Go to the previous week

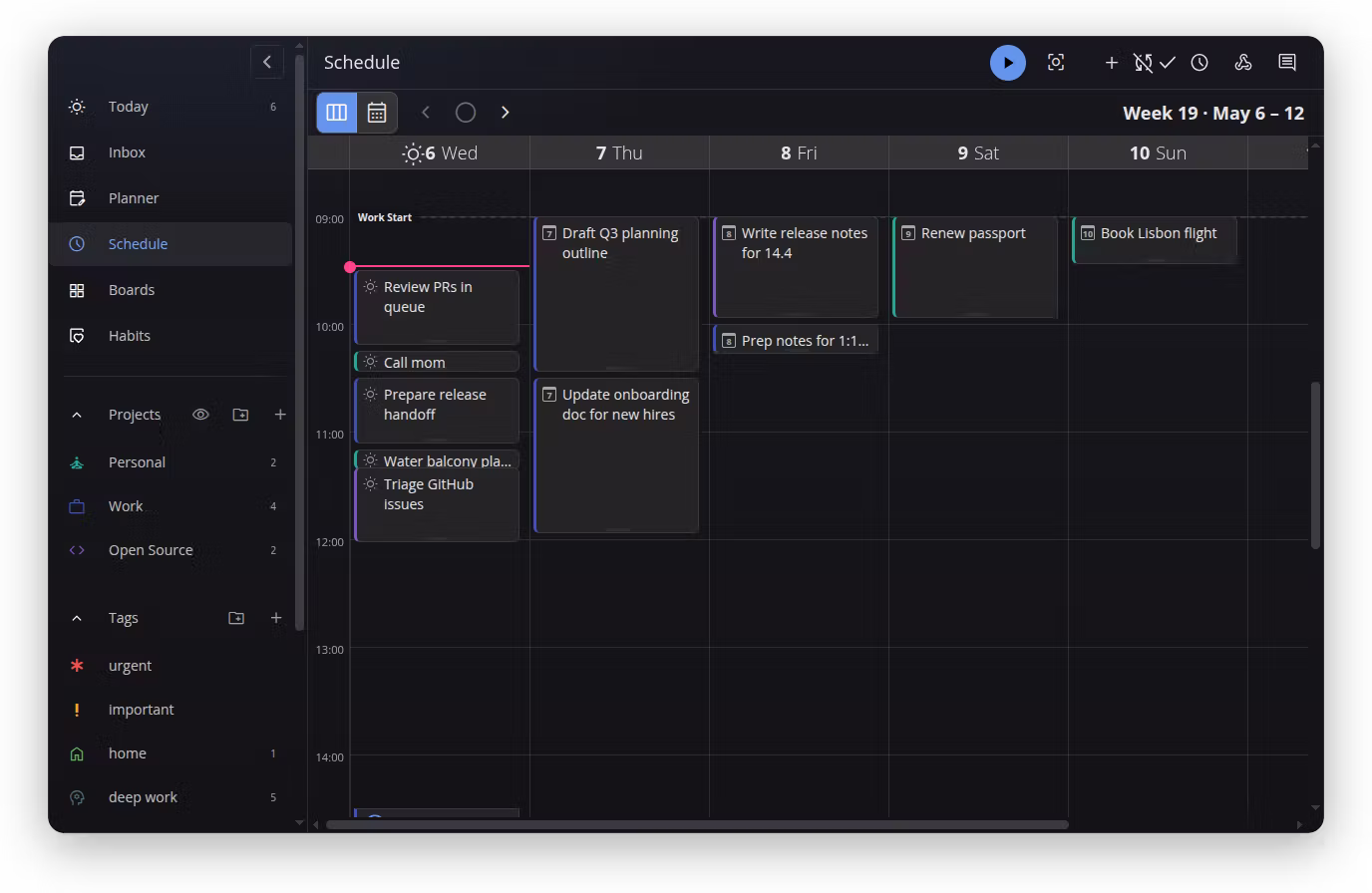pos(426,113)
